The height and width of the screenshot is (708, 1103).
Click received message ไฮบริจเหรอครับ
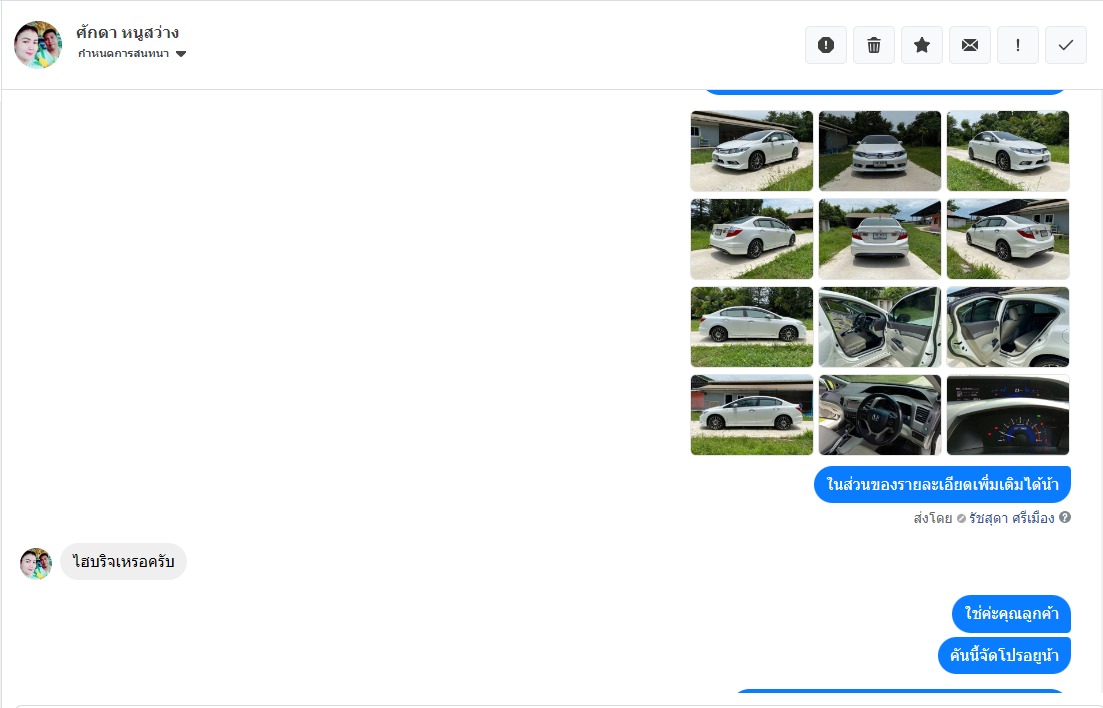pyautogui.click(x=124, y=562)
